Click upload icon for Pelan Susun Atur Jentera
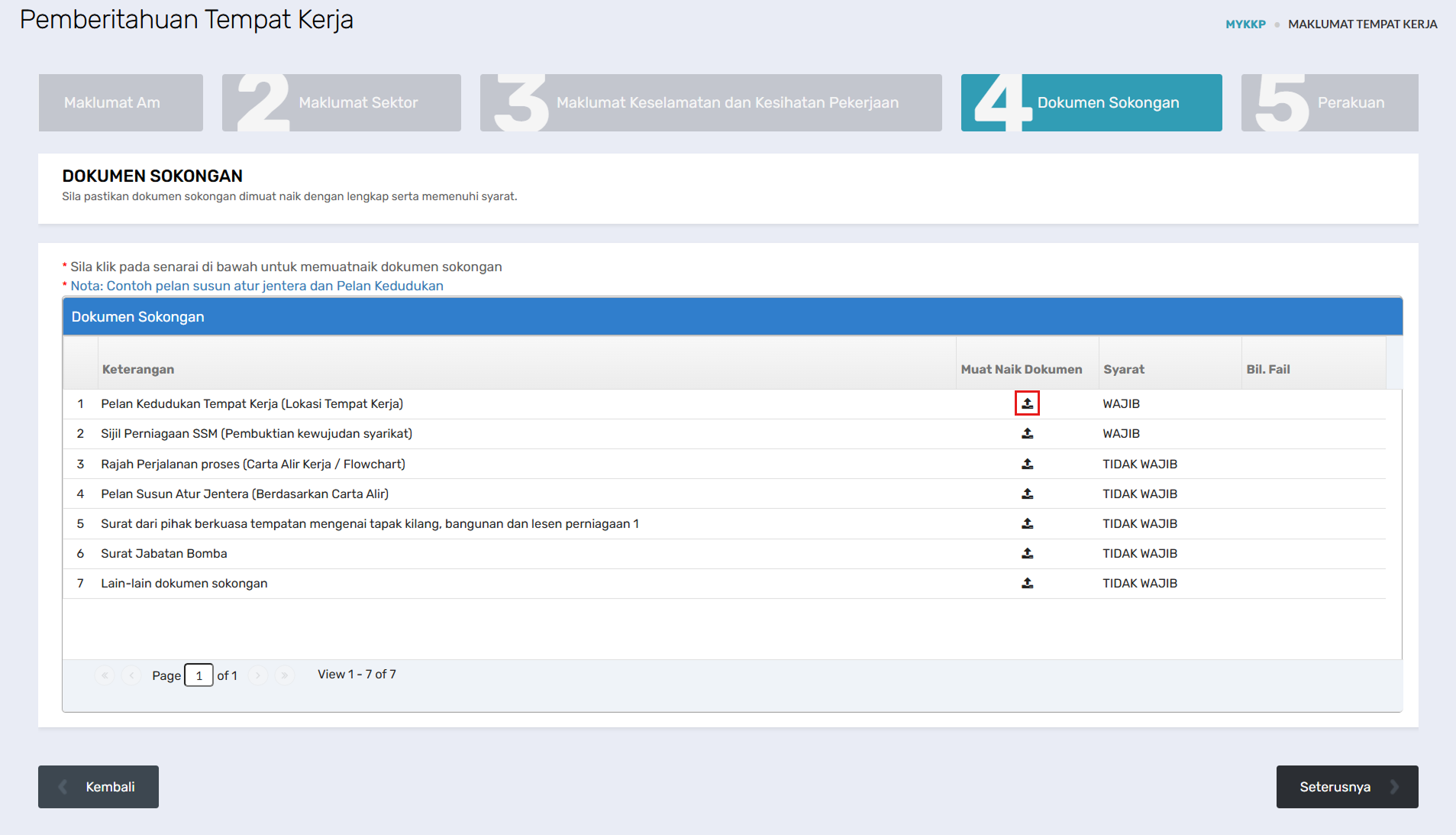Image resolution: width=1456 pixels, height=835 pixels. point(1027,494)
